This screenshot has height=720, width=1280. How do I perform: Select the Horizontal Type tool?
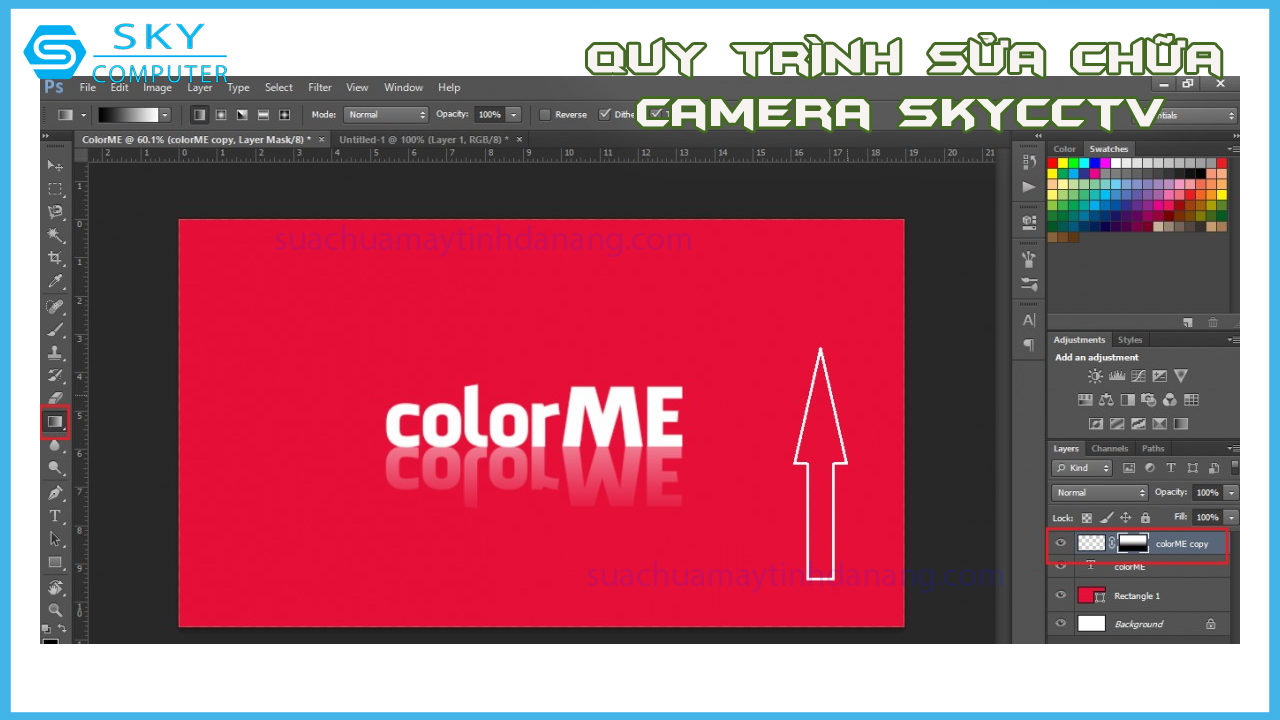tap(55, 516)
